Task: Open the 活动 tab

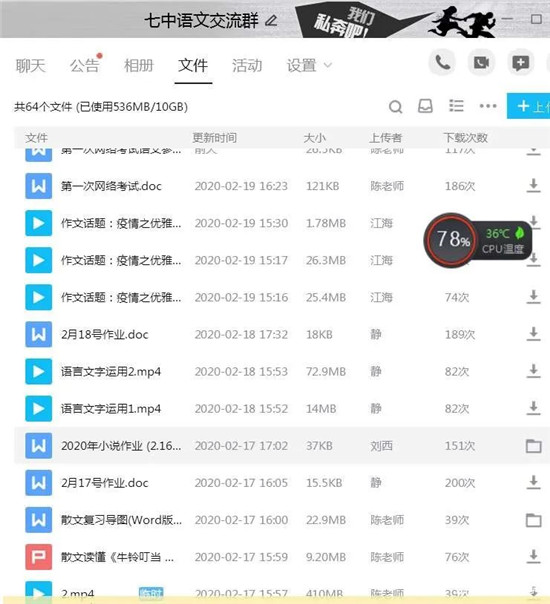Action: pos(247,65)
